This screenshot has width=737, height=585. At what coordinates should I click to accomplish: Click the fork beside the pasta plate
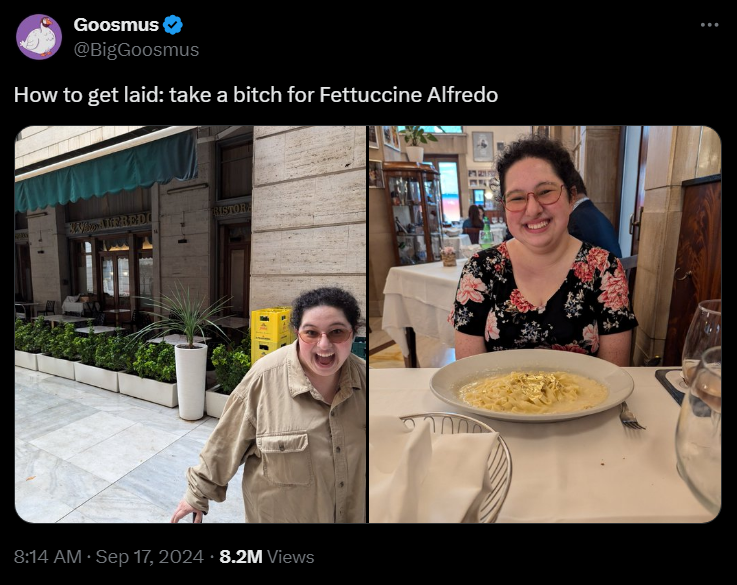pos(631,416)
